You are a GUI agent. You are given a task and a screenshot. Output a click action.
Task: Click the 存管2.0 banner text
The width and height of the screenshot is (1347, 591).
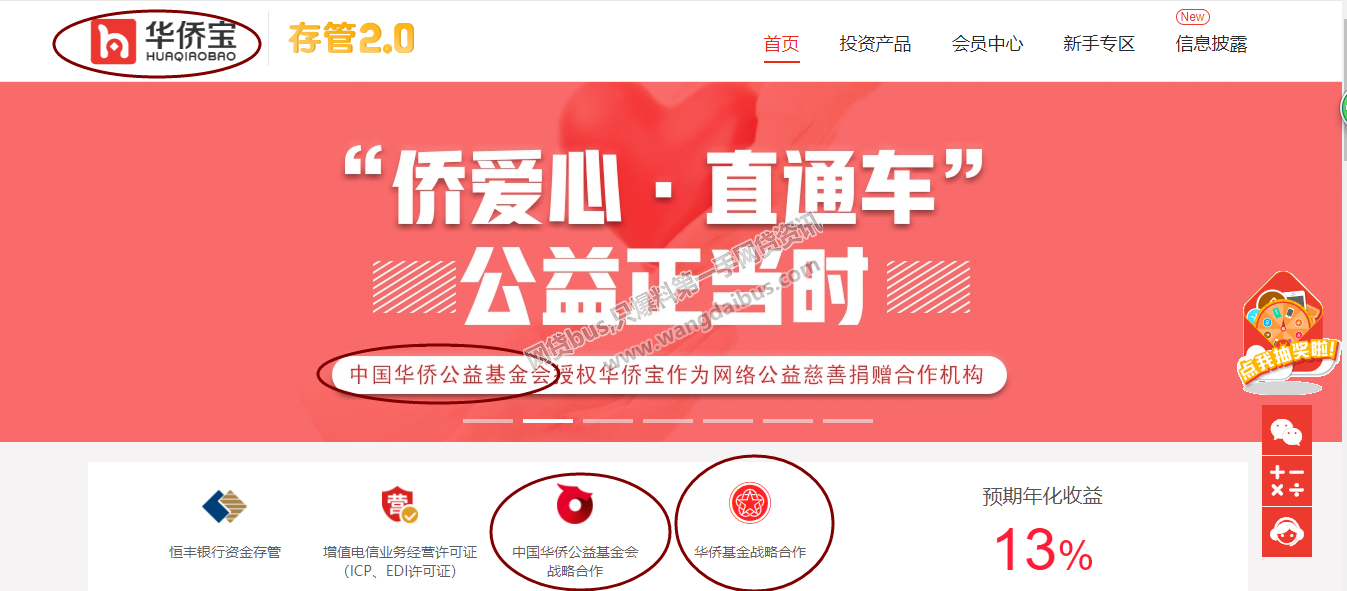click(351, 39)
